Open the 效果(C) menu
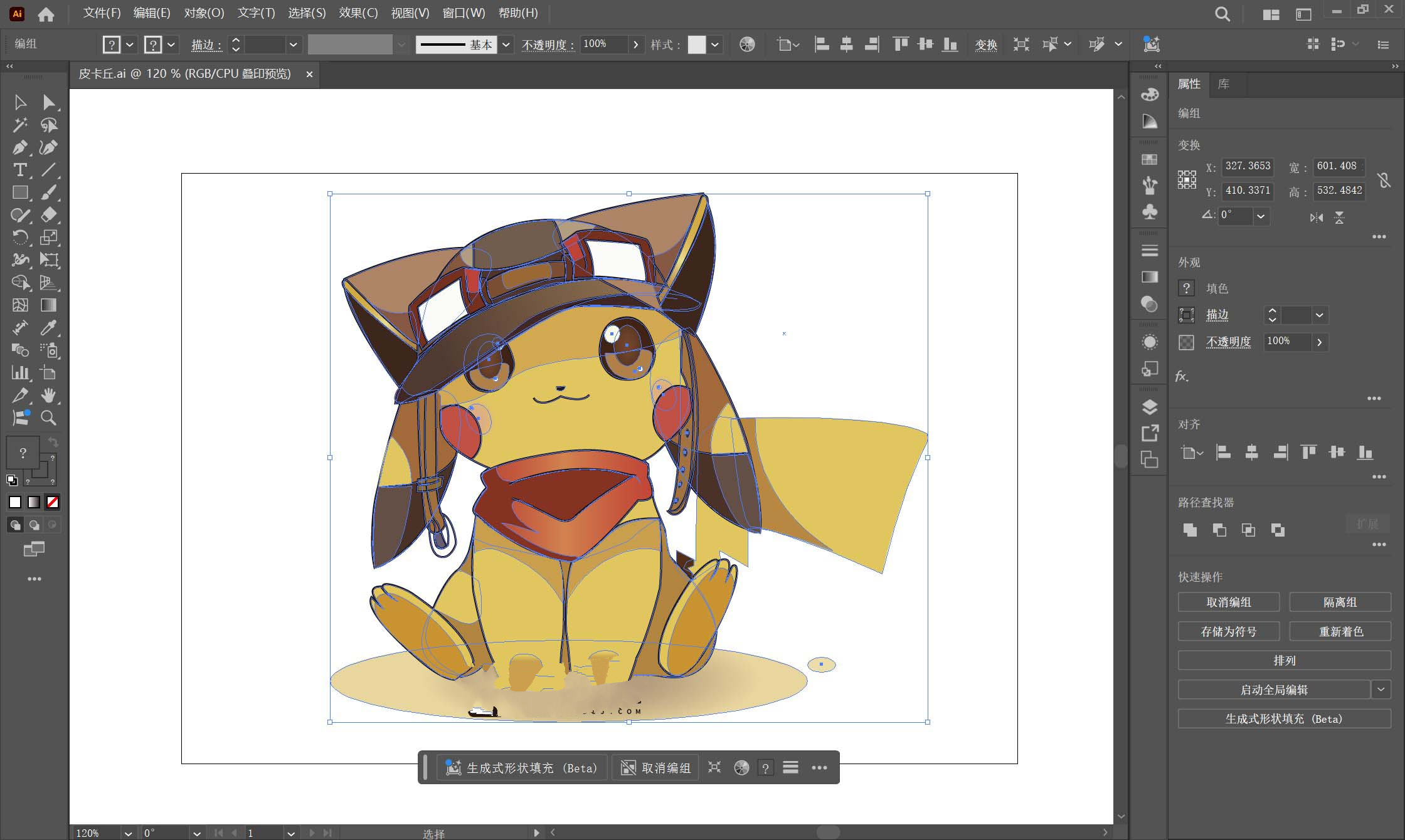This screenshot has width=1405, height=840. click(358, 13)
